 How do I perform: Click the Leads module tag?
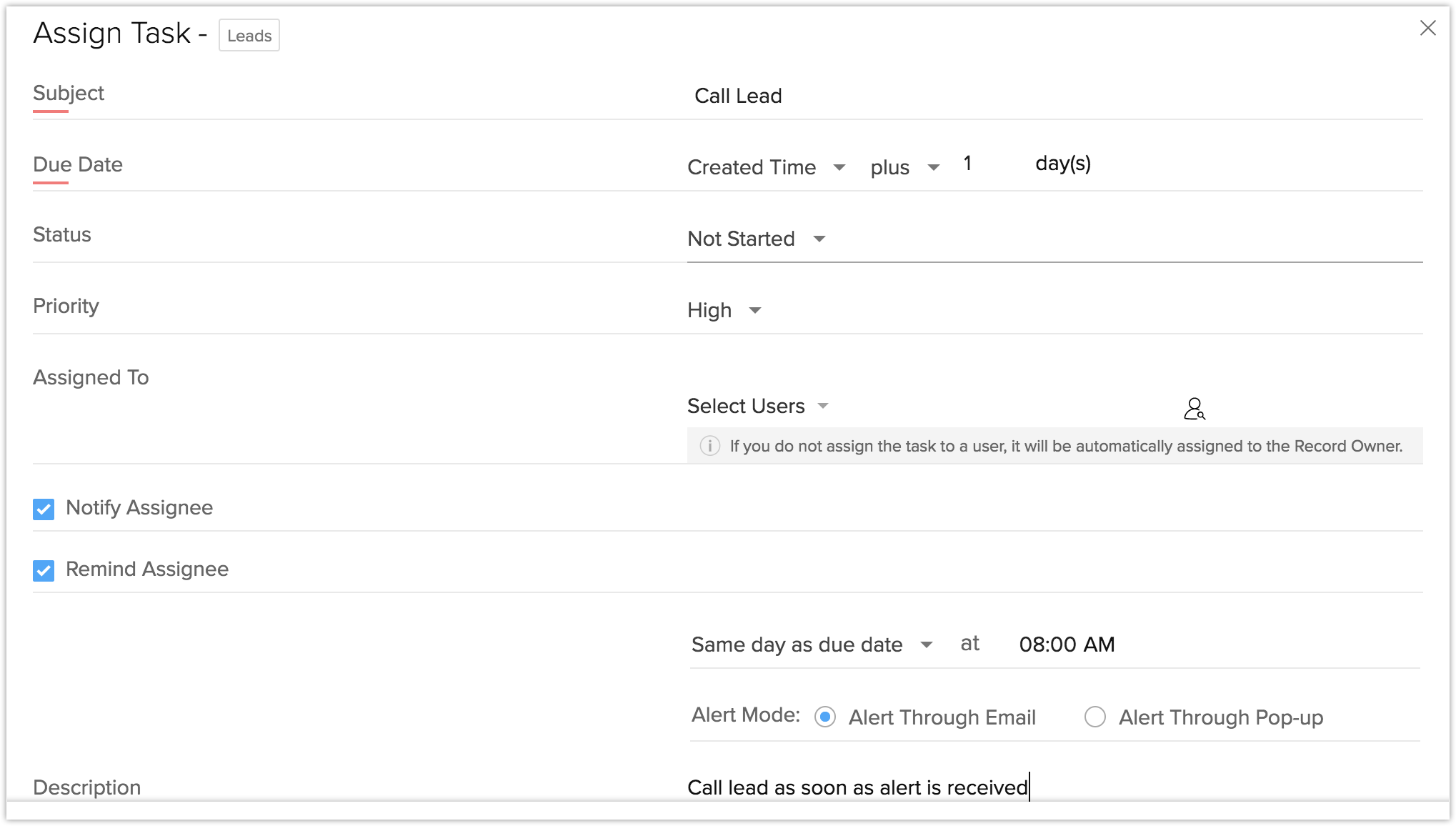point(249,36)
